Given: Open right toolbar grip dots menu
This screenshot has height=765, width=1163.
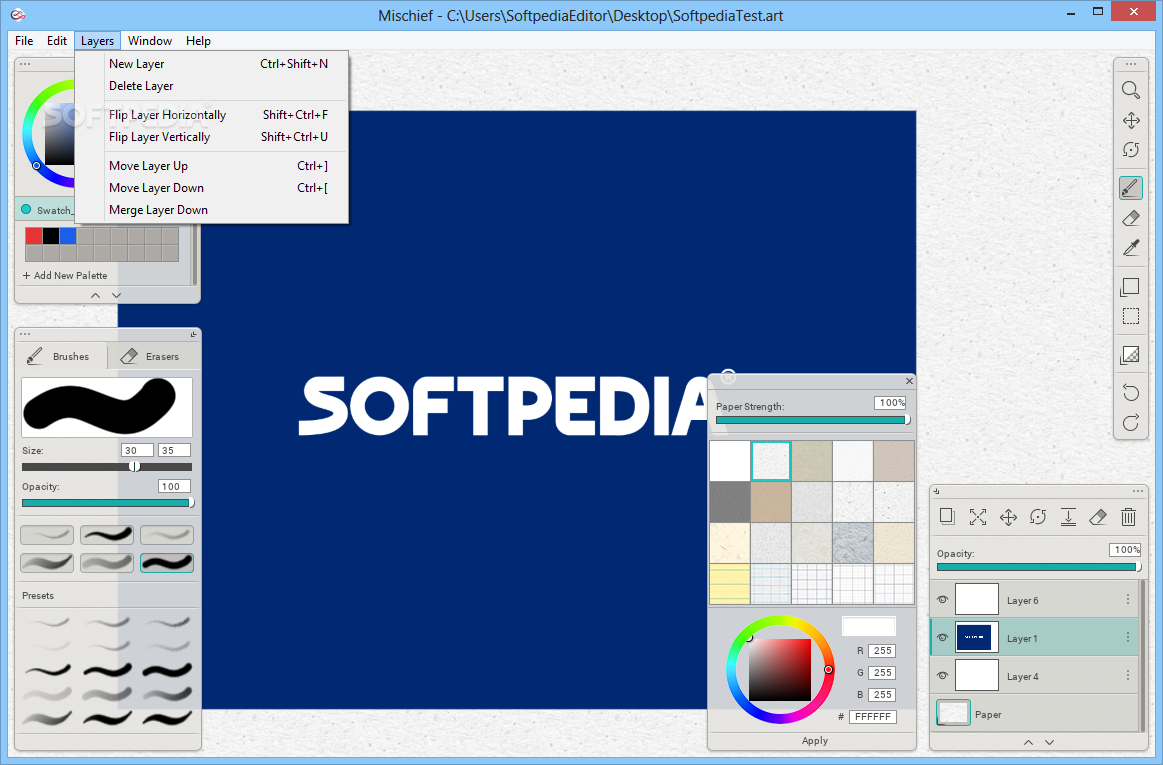Looking at the screenshot, I should click(1130, 65).
